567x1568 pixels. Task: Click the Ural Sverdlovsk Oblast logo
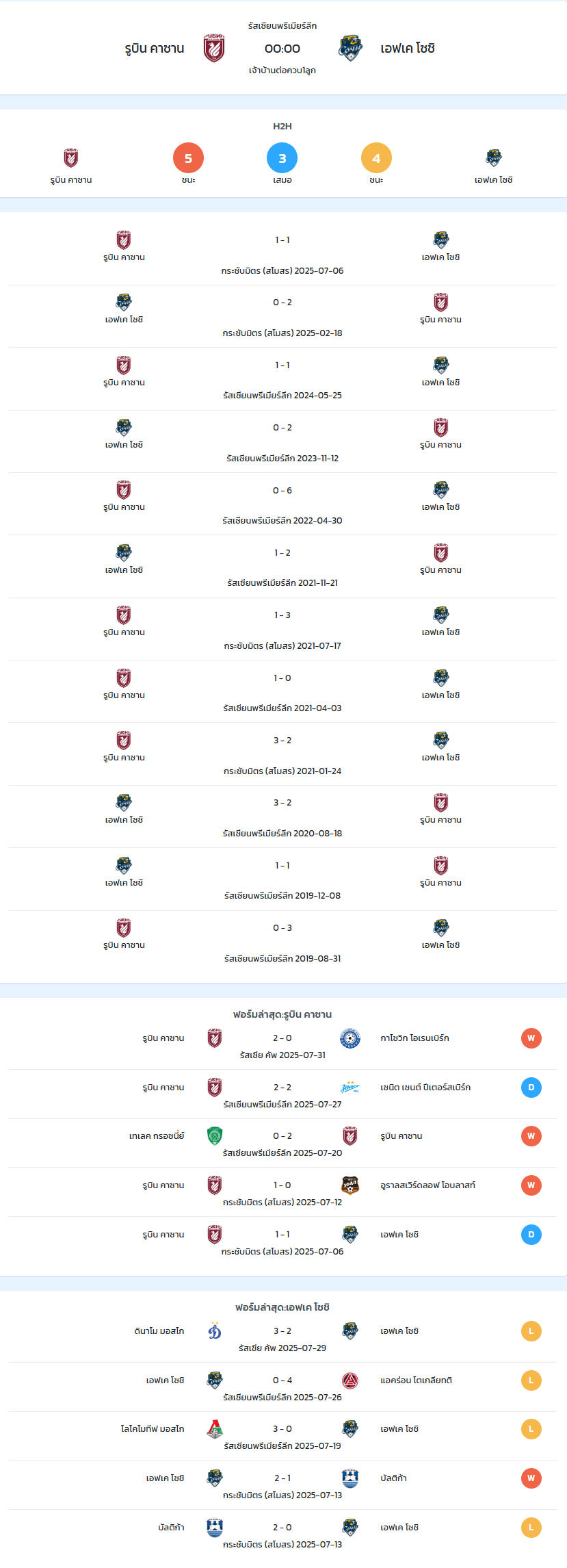pyautogui.click(x=350, y=1185)
